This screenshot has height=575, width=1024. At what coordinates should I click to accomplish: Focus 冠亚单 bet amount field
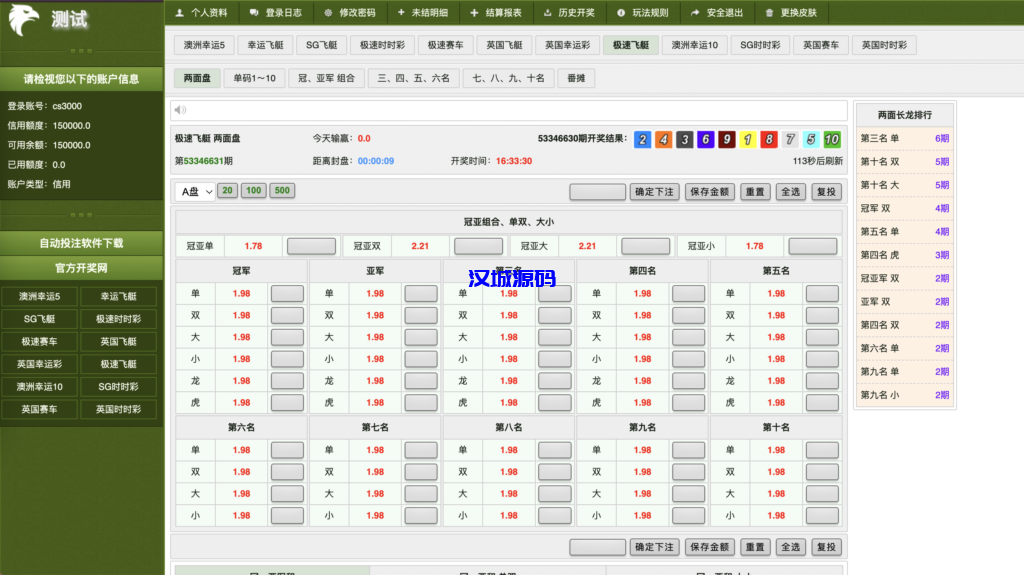pos(312,246)
